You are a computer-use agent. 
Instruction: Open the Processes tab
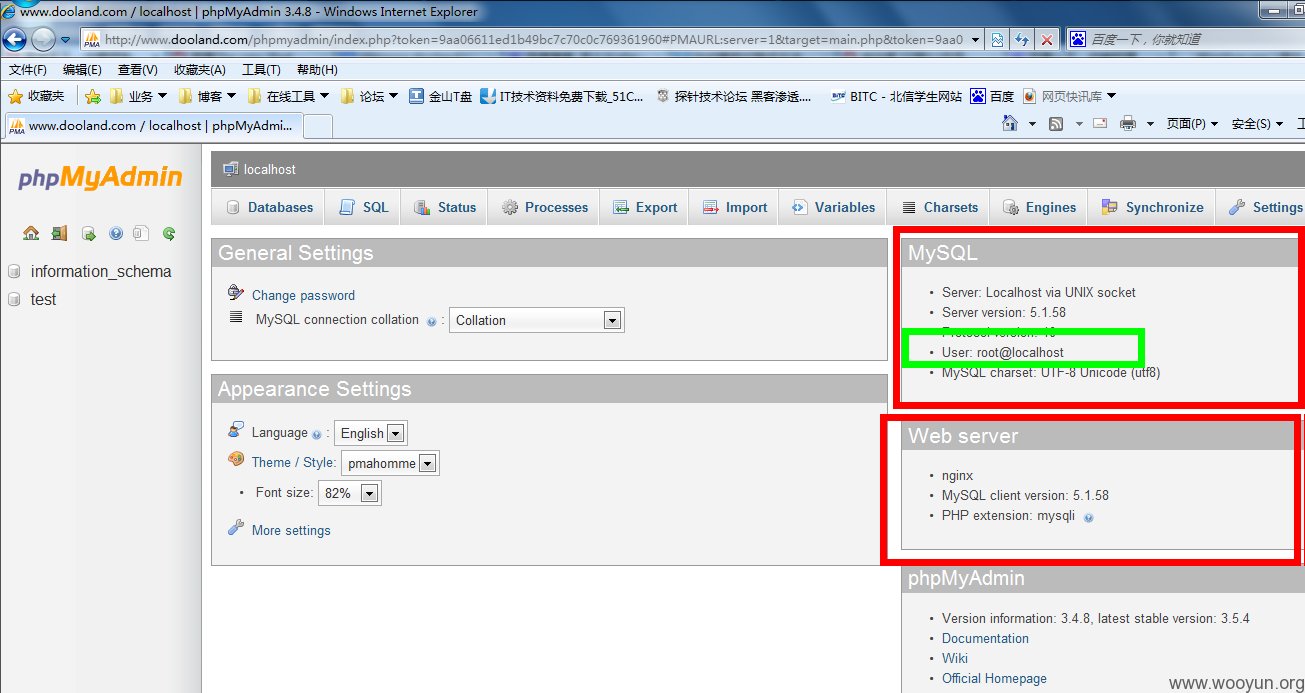[x=544, y=207]
